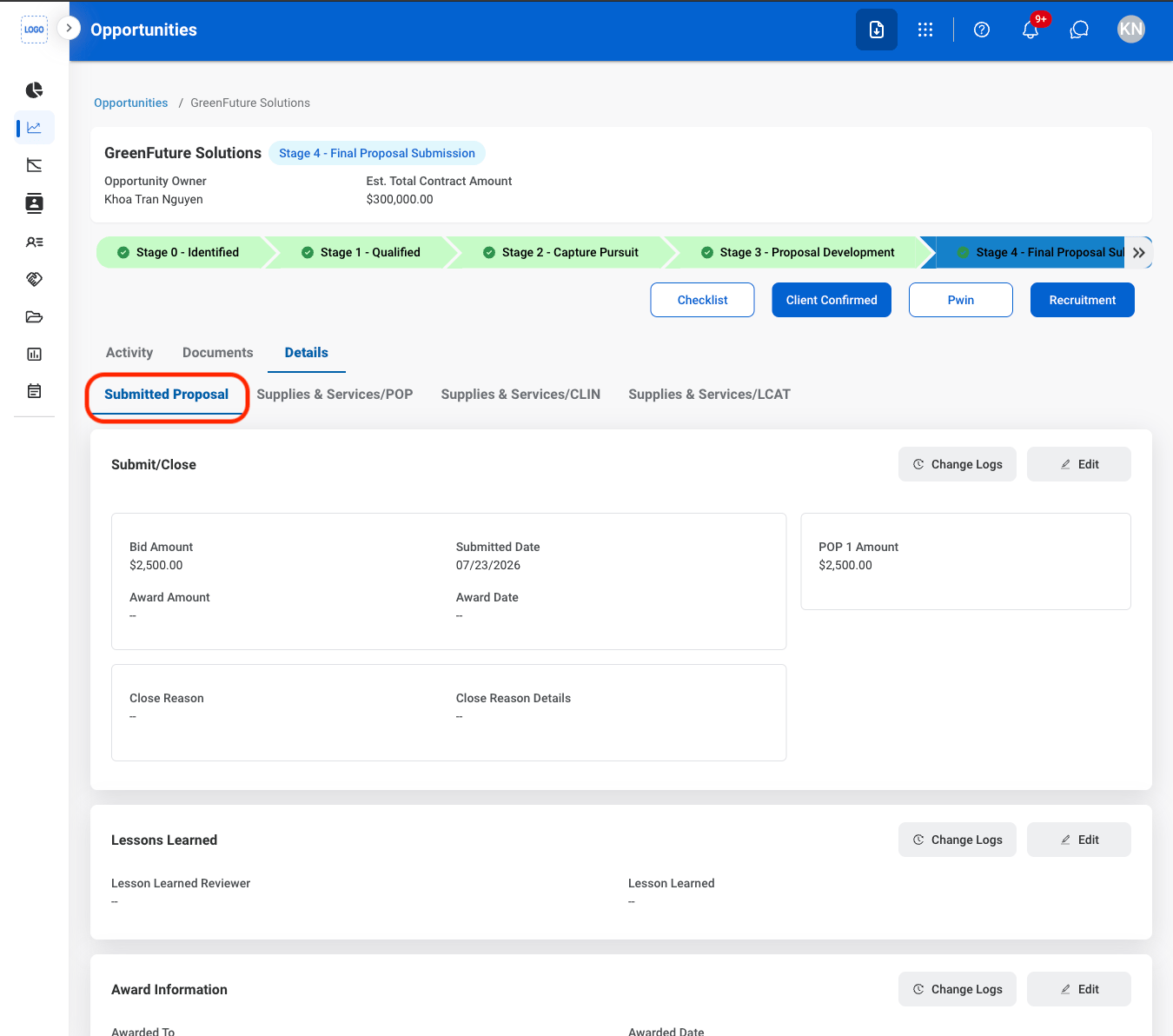The height and width of the screenshot is (1036, 1173).
Task: Edit the Award Information section
Action: click(x=1079, y=989)
